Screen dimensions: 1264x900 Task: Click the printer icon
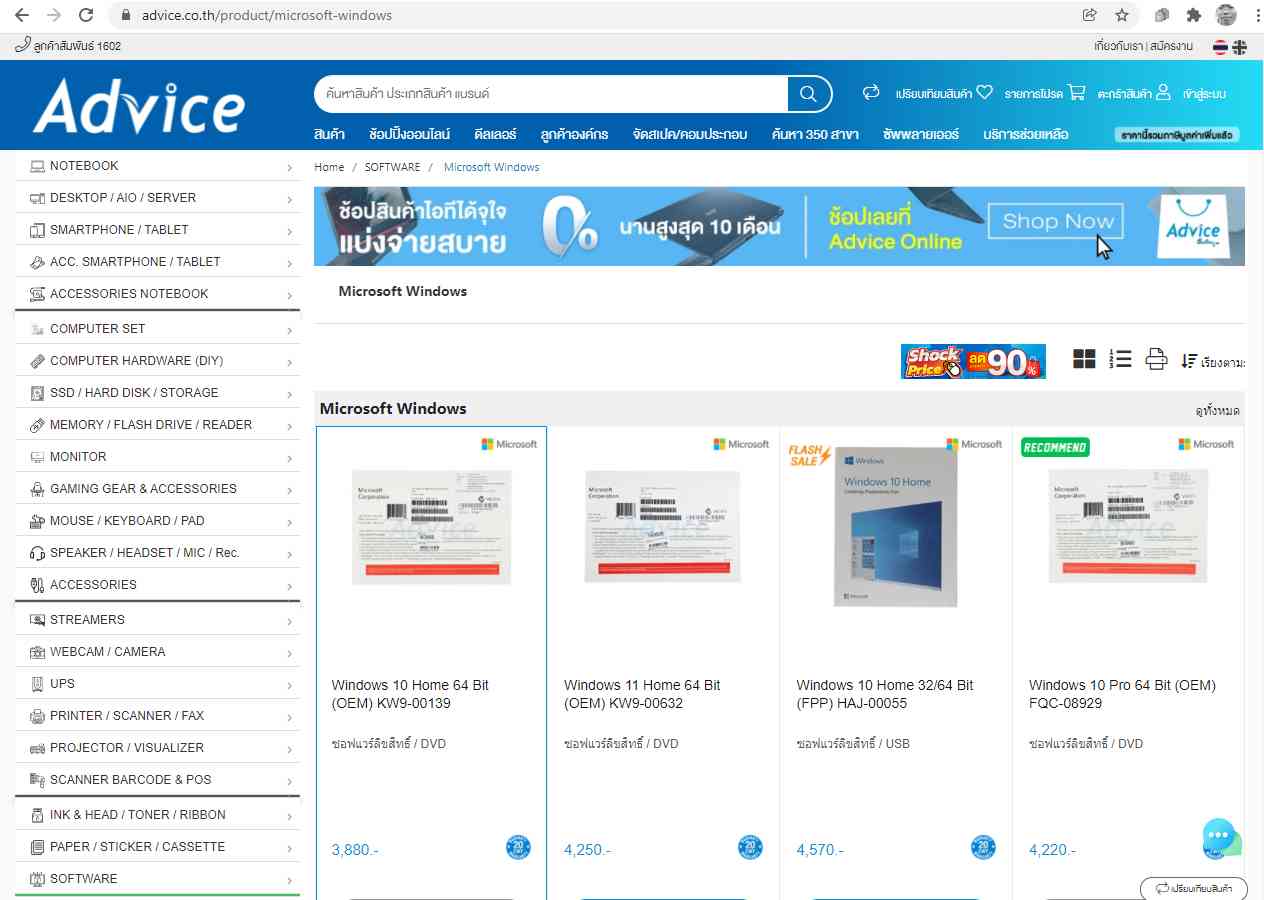1156,360
